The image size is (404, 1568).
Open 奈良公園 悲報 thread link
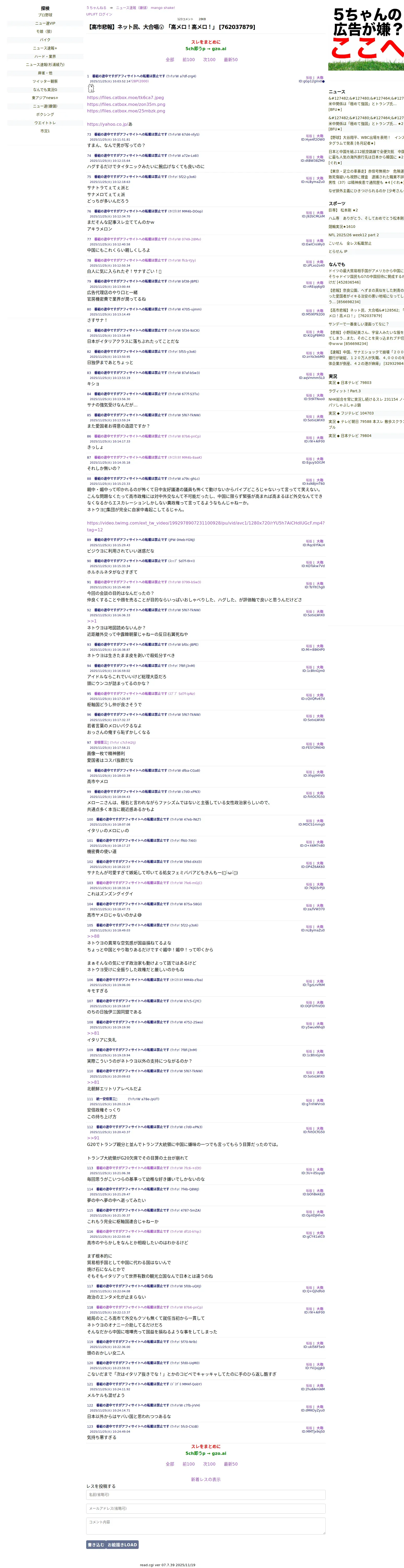coord(366,296)
